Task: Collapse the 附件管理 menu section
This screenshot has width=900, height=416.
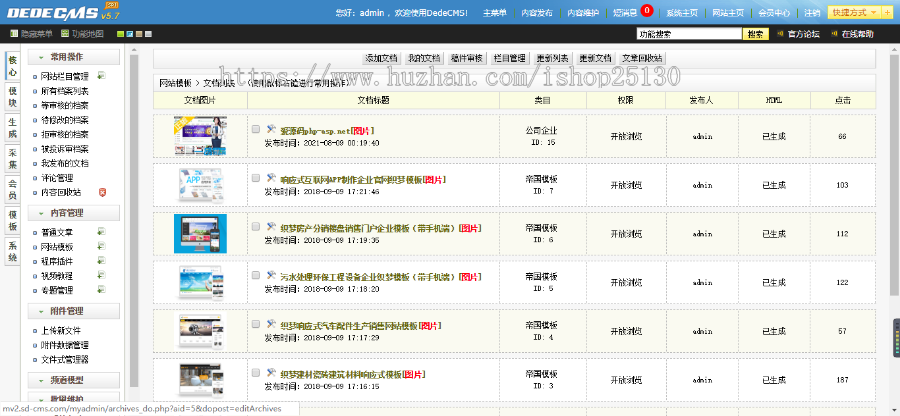Action: [74, 311]
